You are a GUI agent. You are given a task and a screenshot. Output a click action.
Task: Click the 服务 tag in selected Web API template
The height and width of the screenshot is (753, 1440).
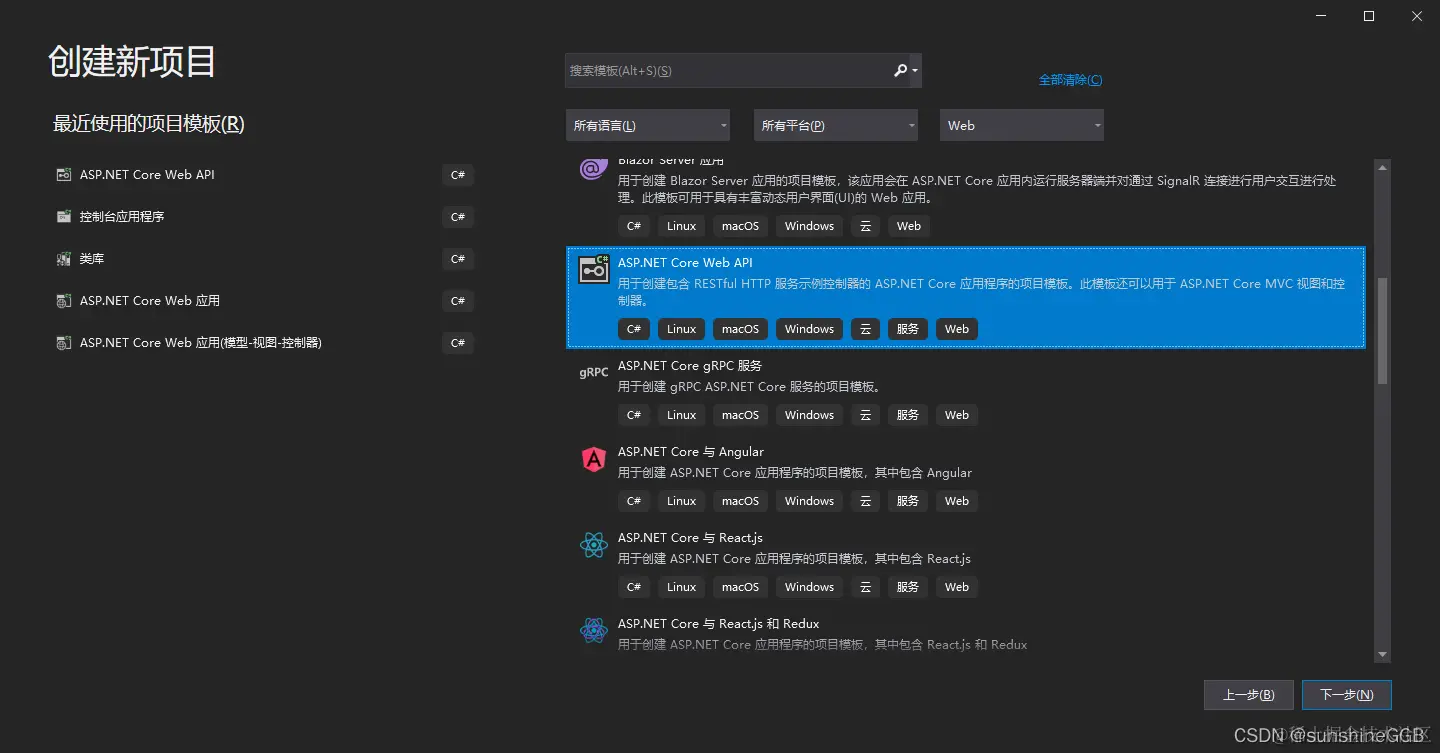(x=907, y=329)
